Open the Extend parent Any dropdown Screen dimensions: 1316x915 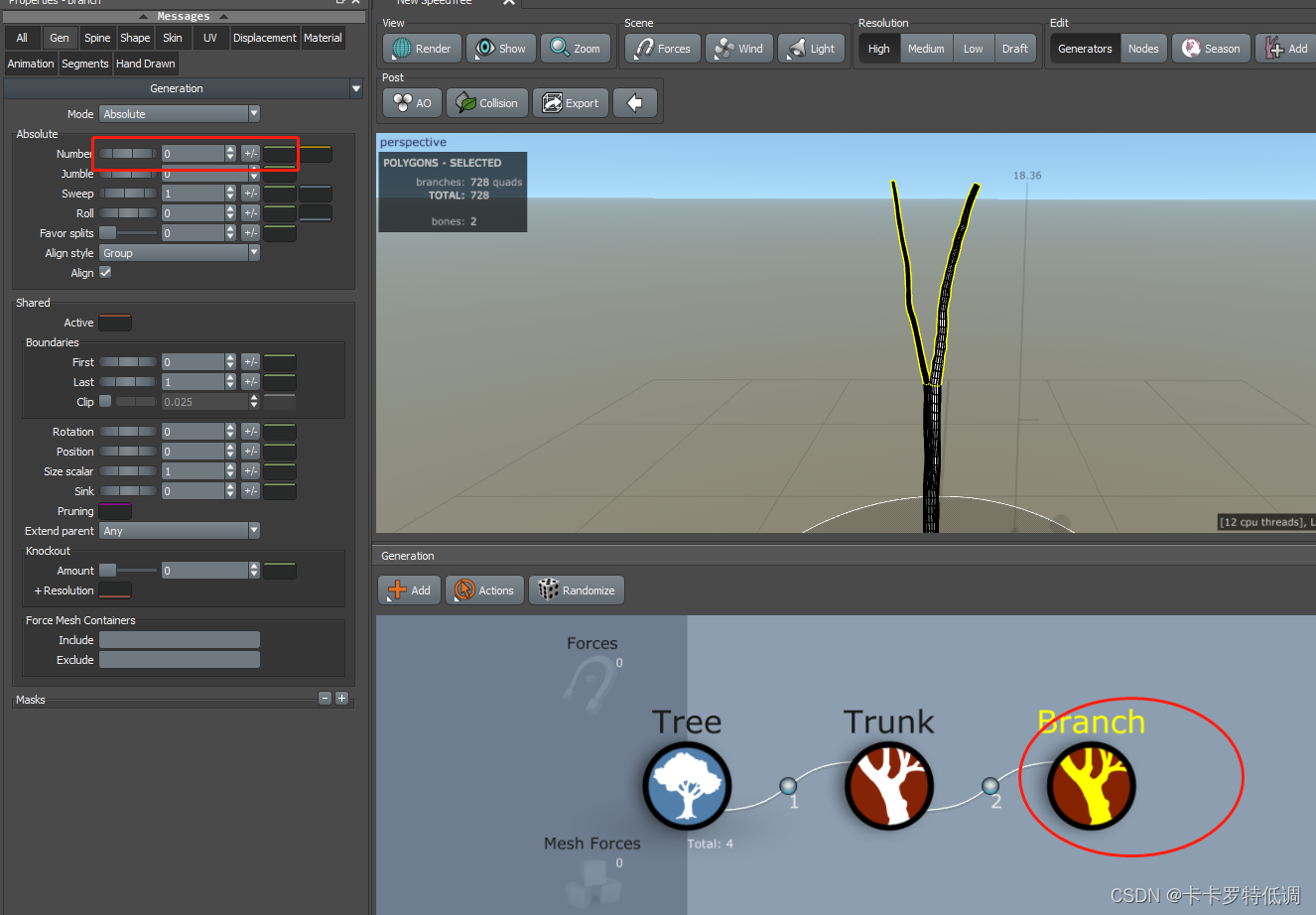point(180,531)
